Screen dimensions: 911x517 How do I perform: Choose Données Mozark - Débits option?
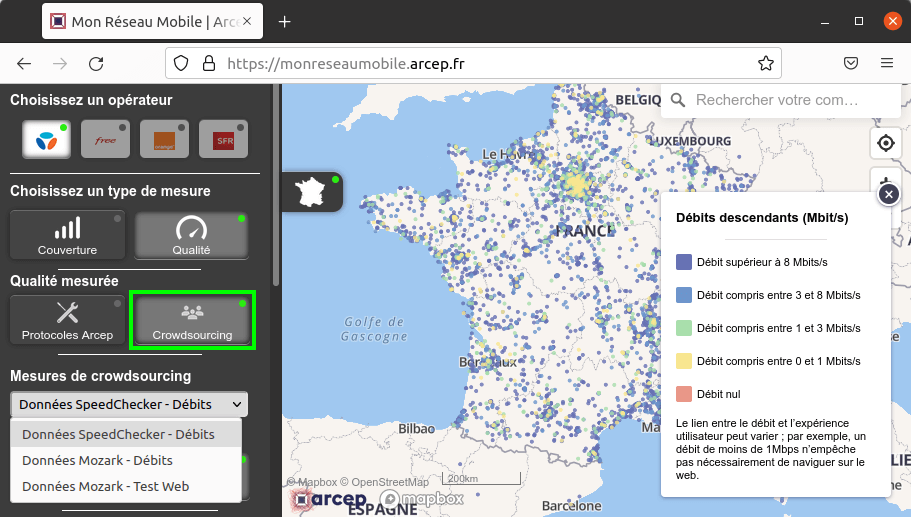98,460
